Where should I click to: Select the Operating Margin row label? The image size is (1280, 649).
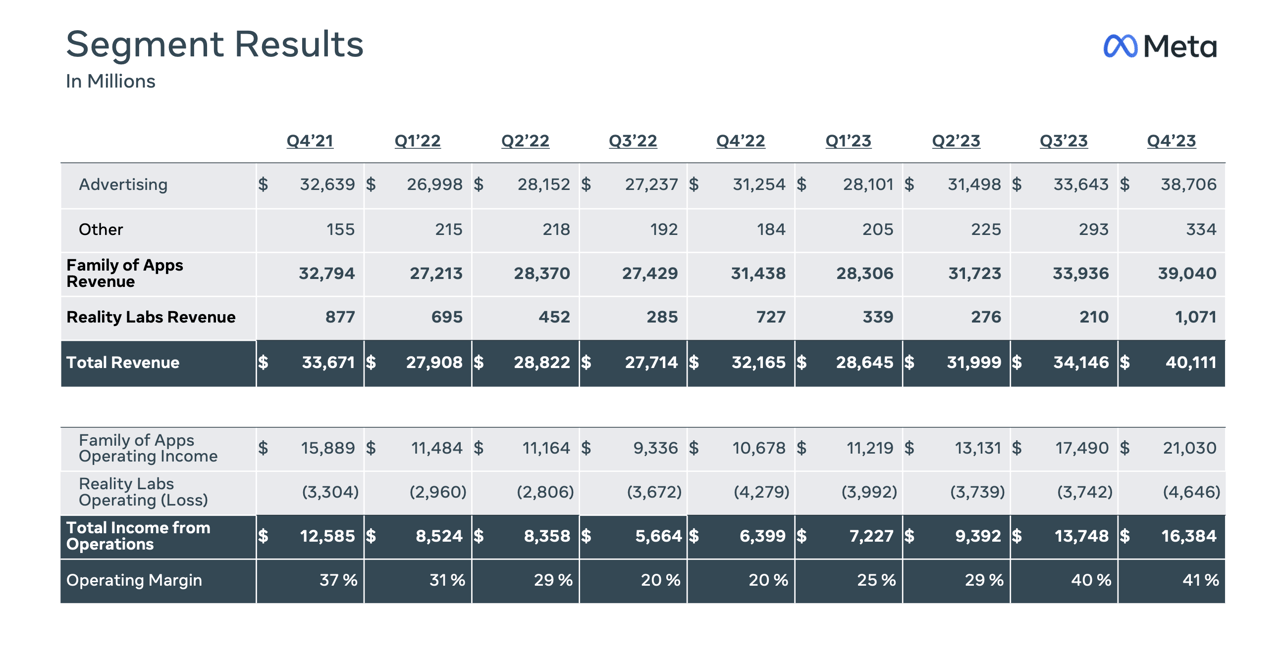[x=134, y=581]
